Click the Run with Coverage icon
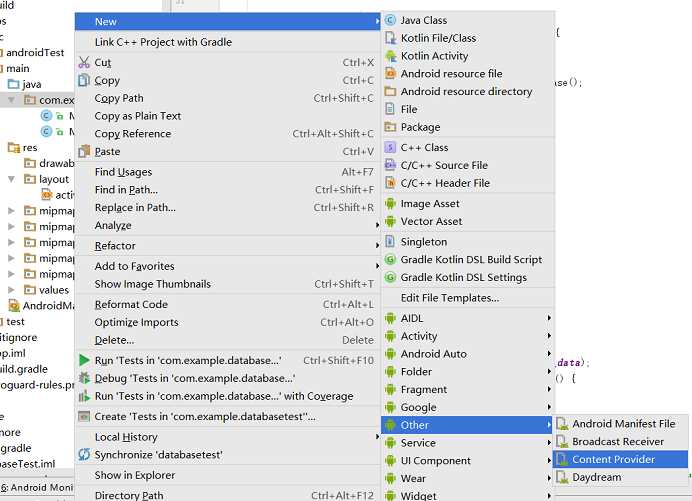Image resolution: width=692 pixels, height=501 pixels. pos(84,396)
